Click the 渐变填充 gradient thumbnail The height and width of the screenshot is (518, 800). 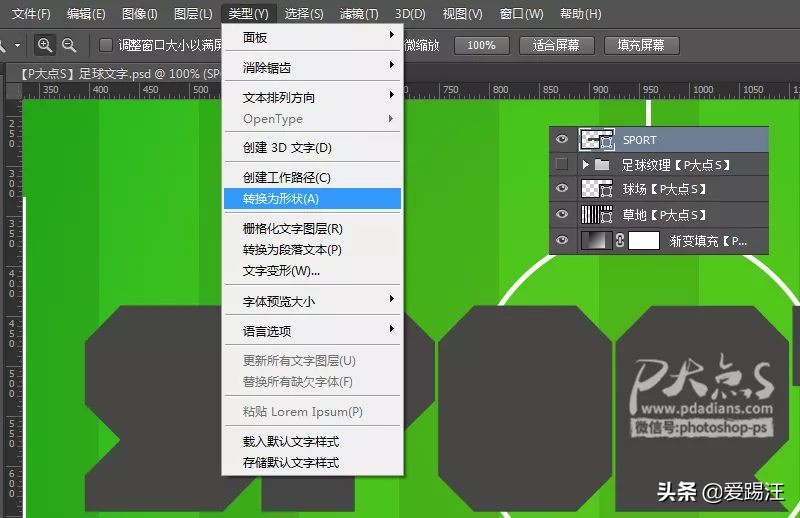(x=596, y=240)
